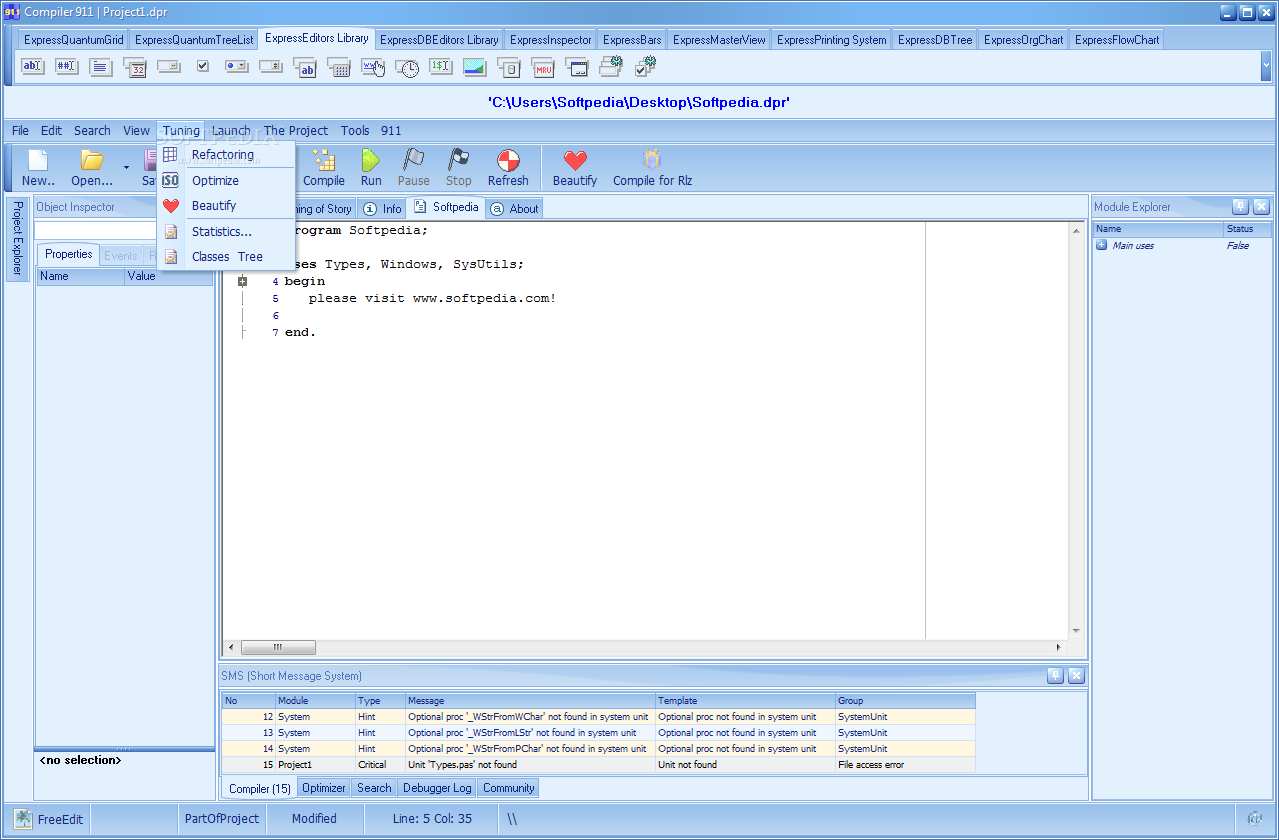Close the SMS message panel
Screen dimensions: 1279x840
(x=1076, y=676)
